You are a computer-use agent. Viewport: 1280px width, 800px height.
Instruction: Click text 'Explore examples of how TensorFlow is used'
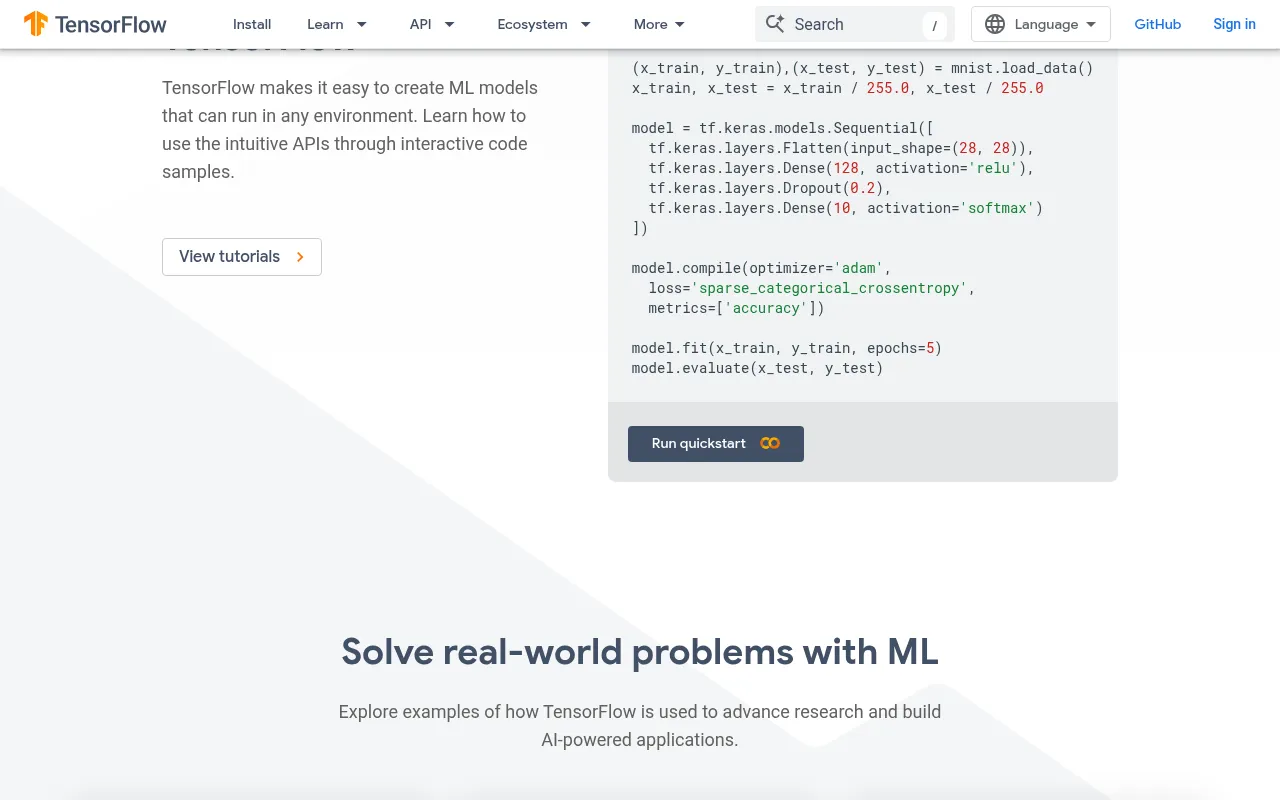point(640,726)
